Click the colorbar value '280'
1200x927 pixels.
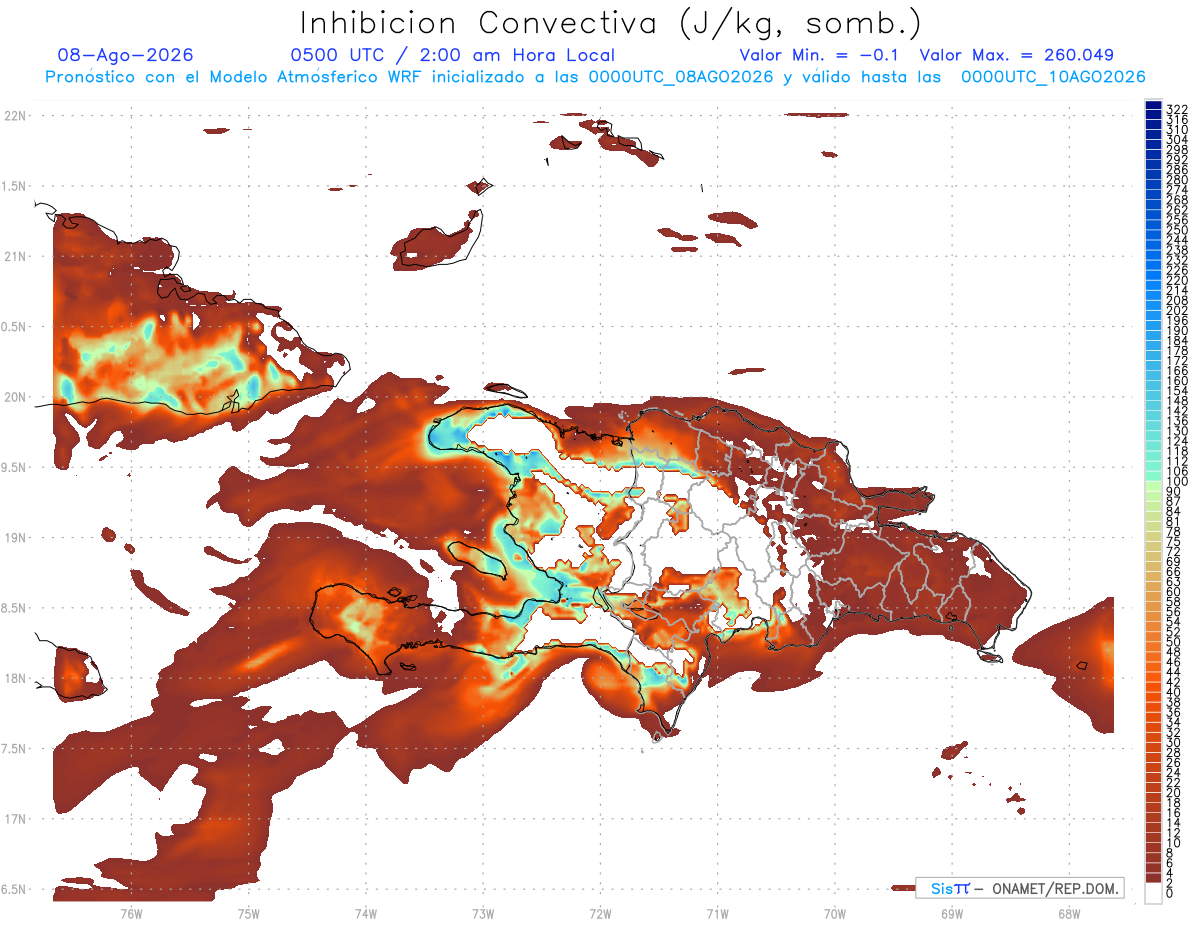(1177, 179)
